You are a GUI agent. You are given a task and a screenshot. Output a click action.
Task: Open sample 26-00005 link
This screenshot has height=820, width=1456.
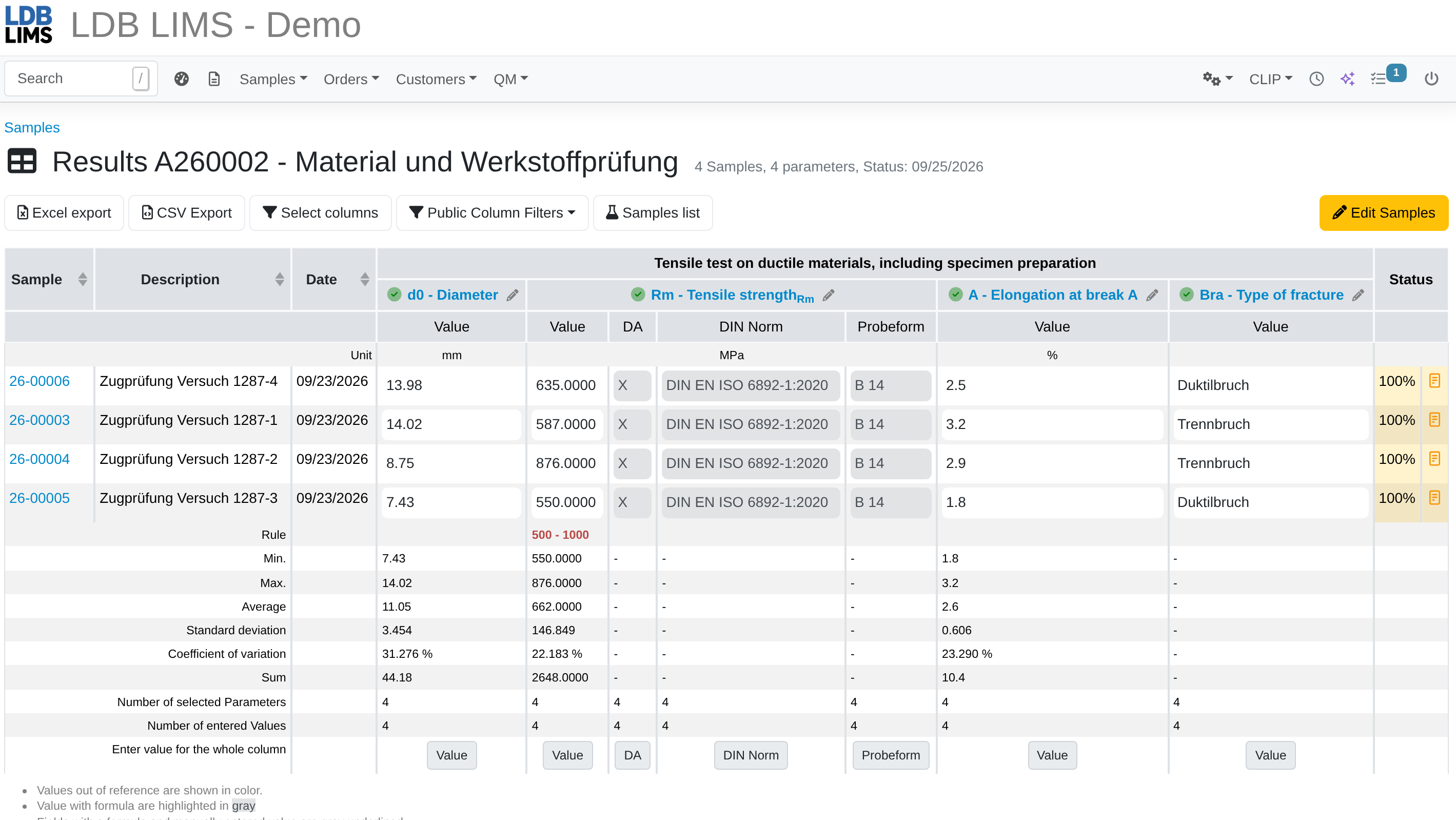point(40,498)
